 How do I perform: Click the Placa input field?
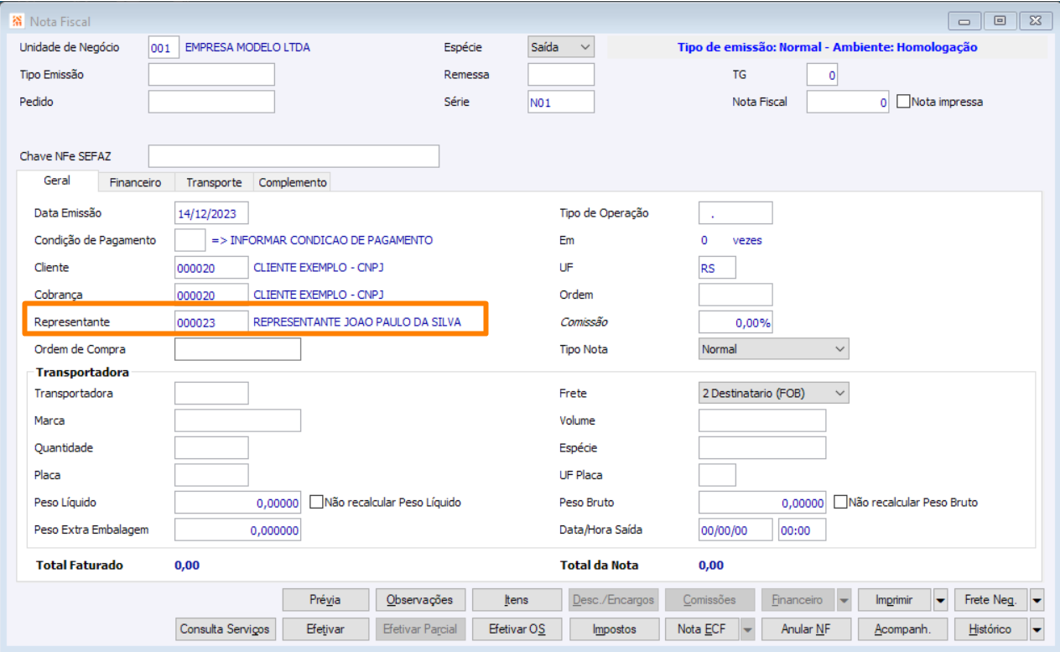click(x=211, y=475)
